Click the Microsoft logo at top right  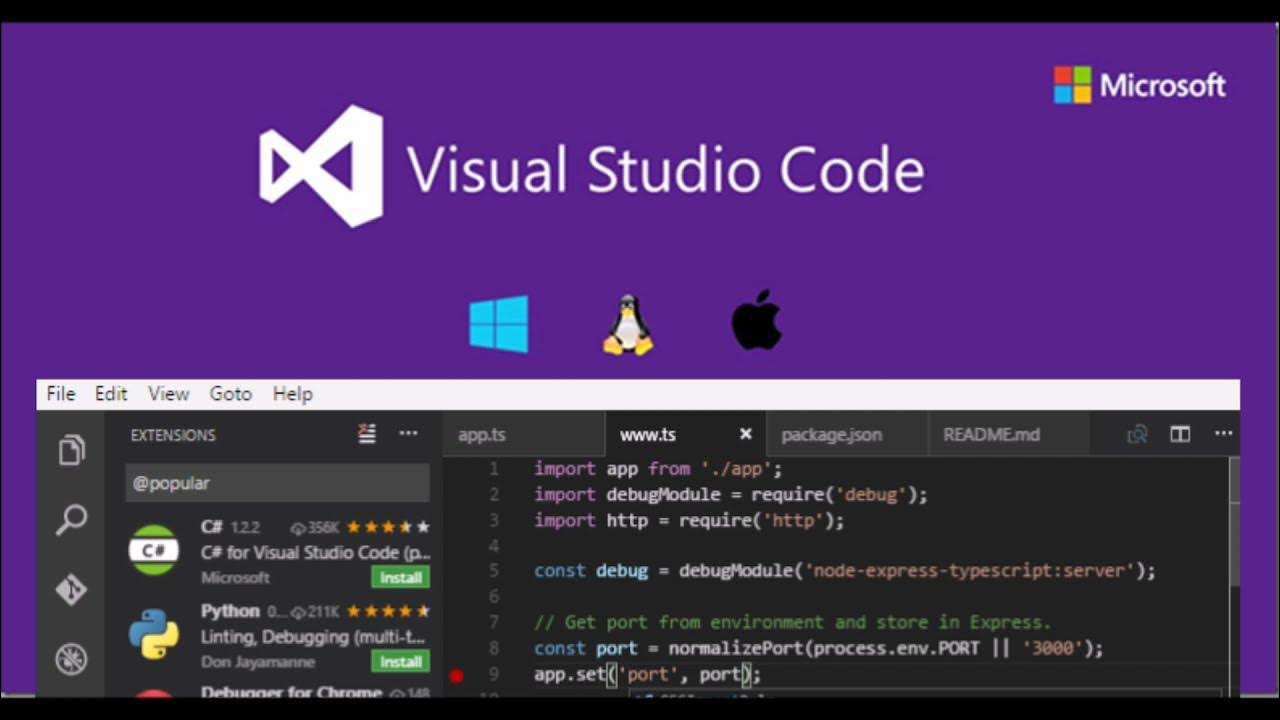point(1140,85)
